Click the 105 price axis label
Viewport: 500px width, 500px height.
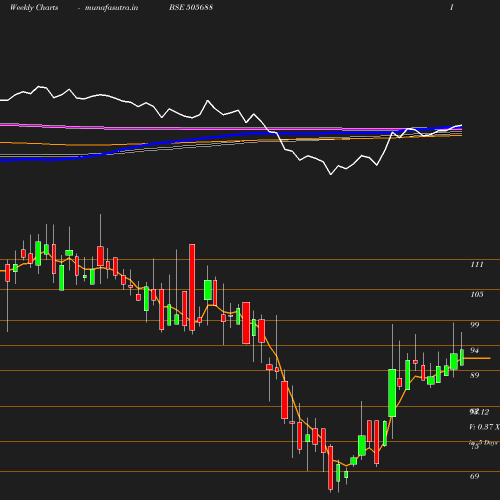point(477,294)
